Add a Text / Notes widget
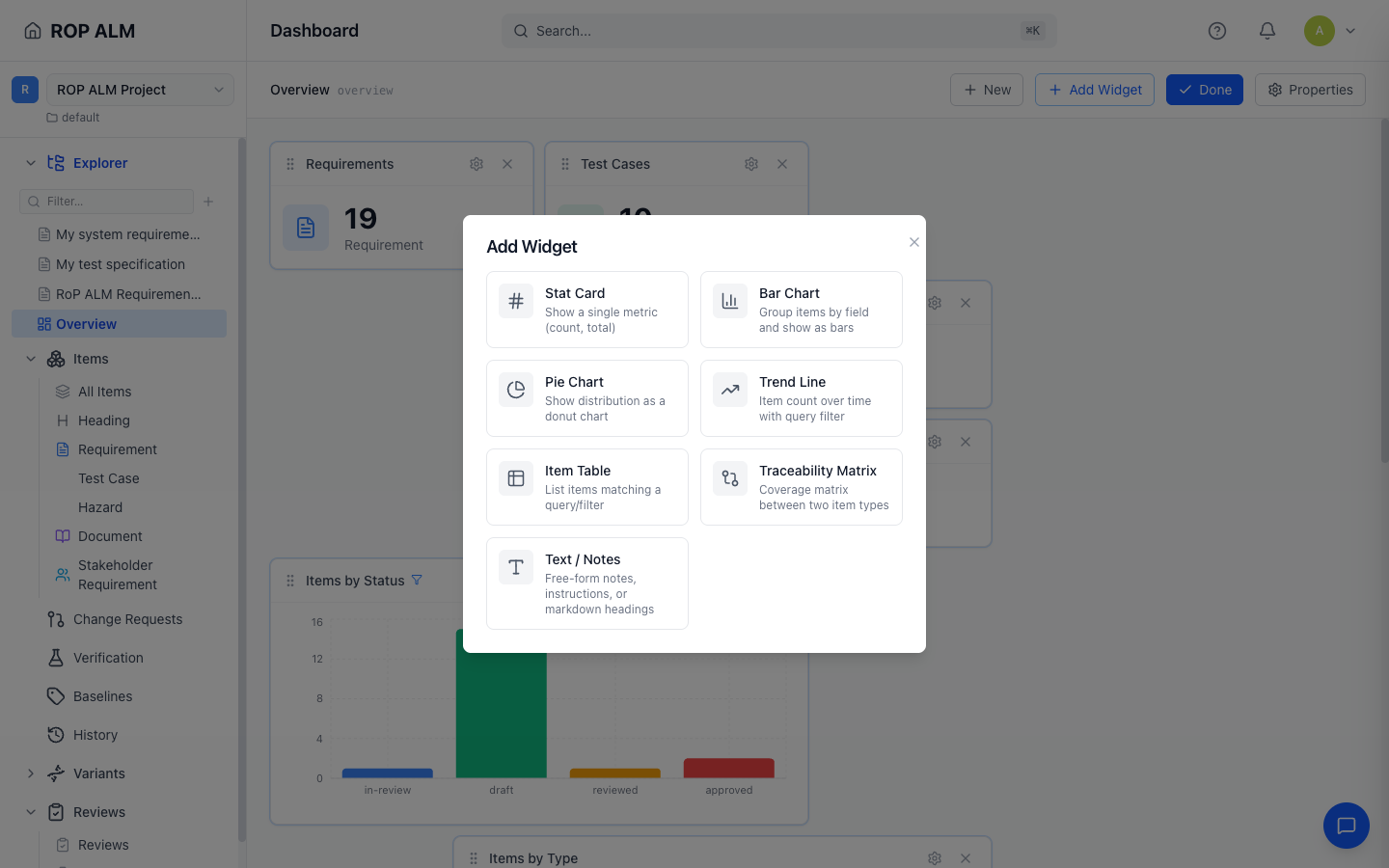Screen dimensions: 1389x868 (x=587, y=583)
